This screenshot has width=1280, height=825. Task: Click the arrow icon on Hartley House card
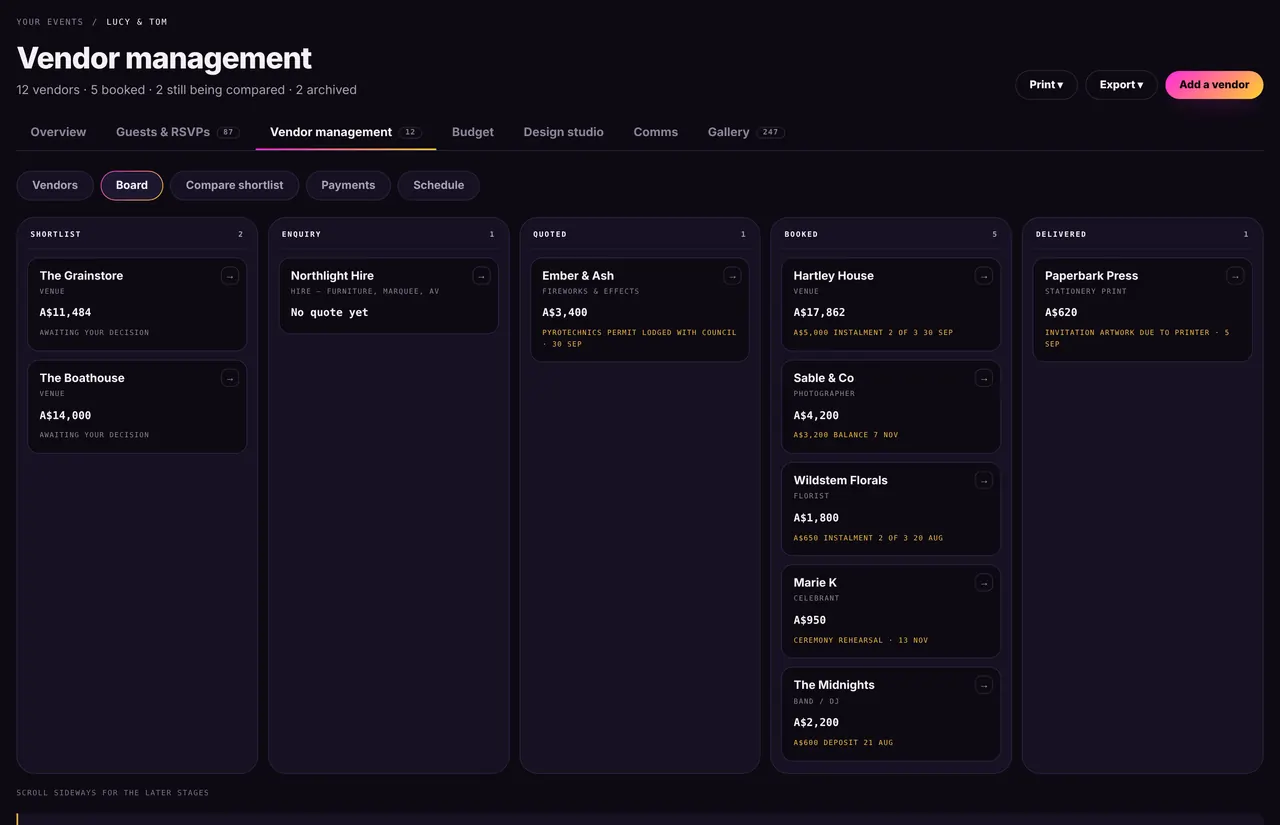click(x=984, y=276)
